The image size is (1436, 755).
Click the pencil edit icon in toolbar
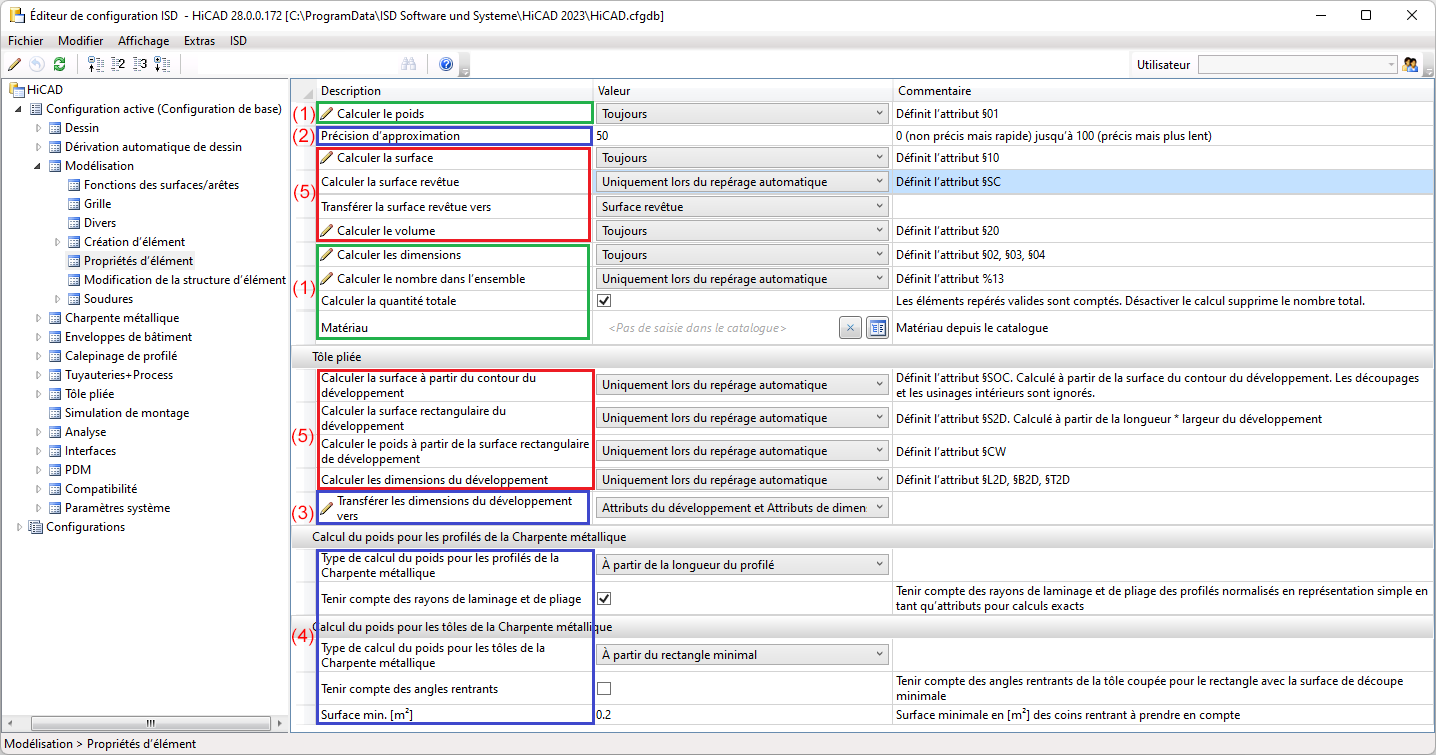coord(14,64)
